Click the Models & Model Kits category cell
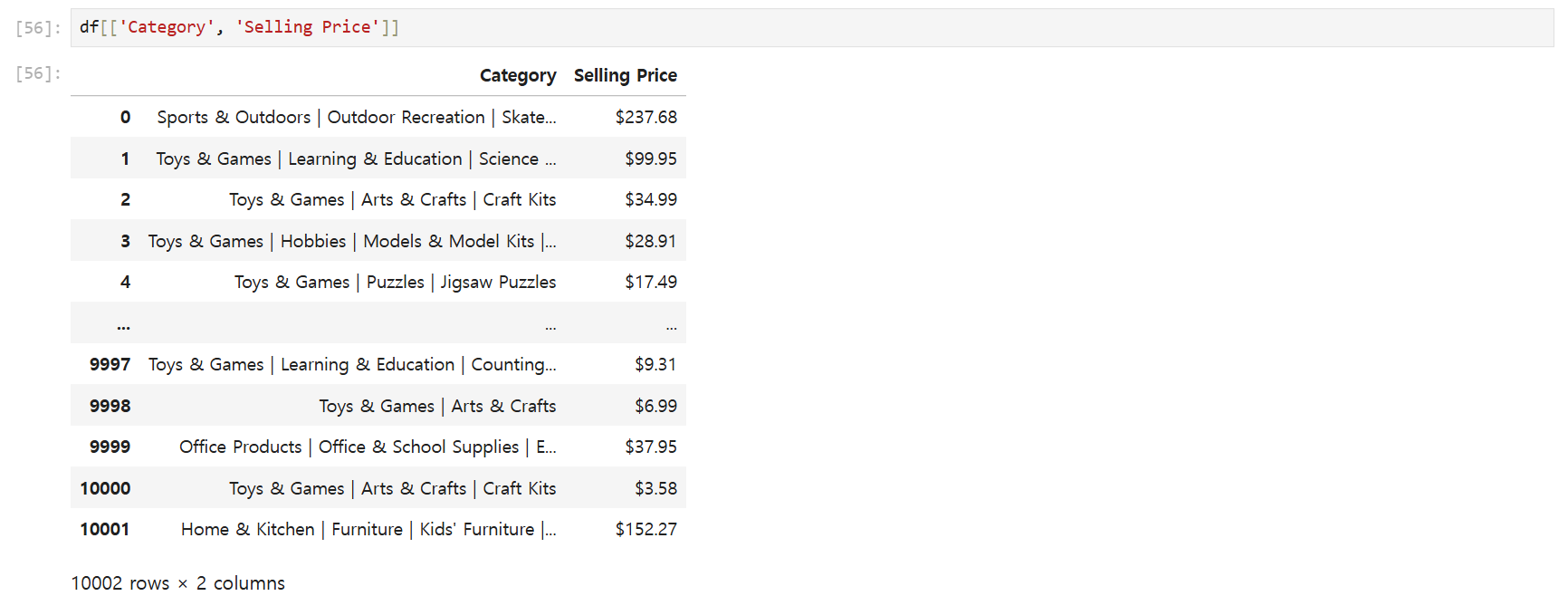1568x615 pixels. click(352, 241)
